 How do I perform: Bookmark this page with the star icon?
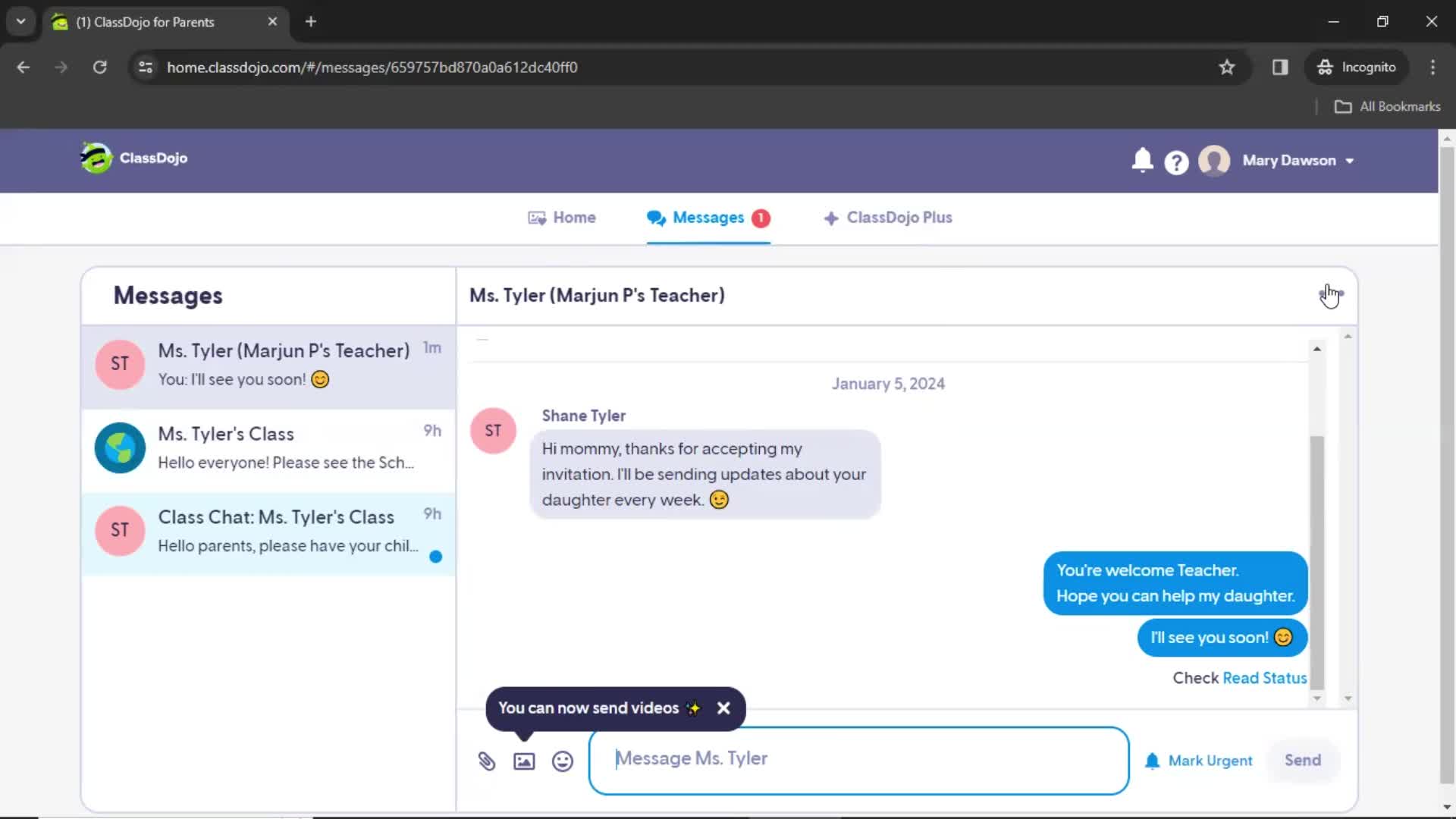pyautogui.click(x=1226, y=67)
